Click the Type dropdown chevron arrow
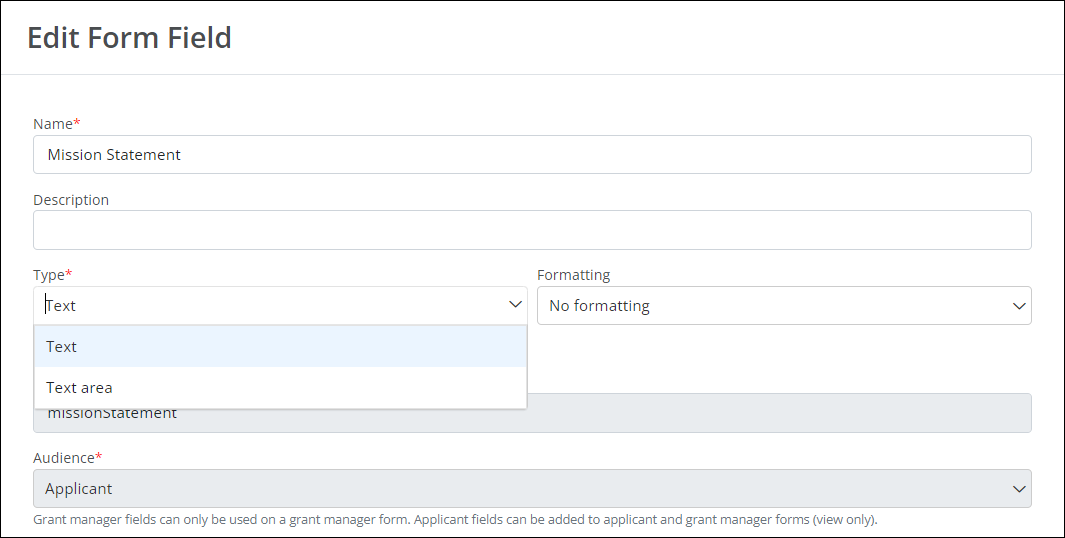 pyautogui.click(x=515, y=305)
